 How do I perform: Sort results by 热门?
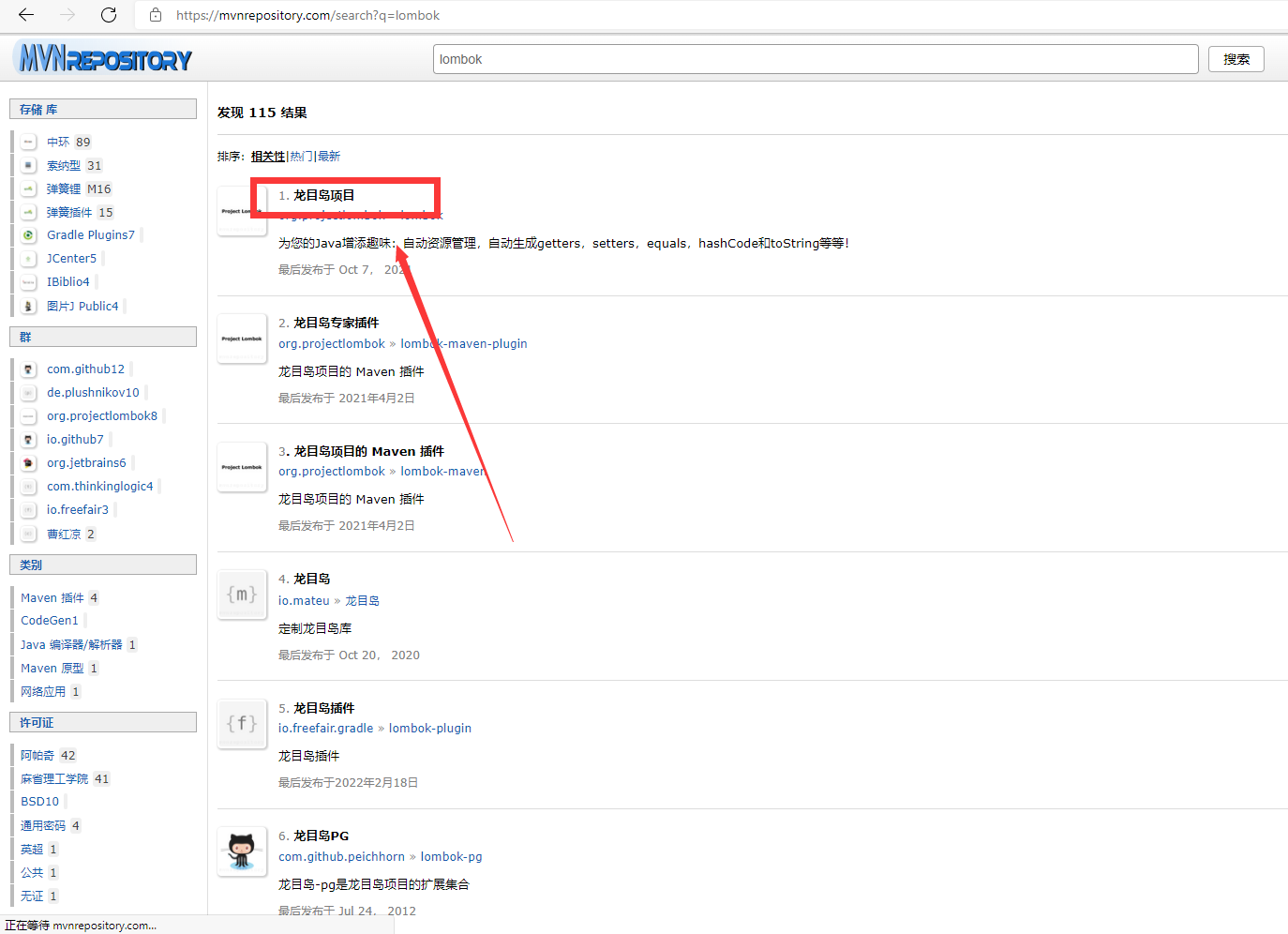point(301,157)
